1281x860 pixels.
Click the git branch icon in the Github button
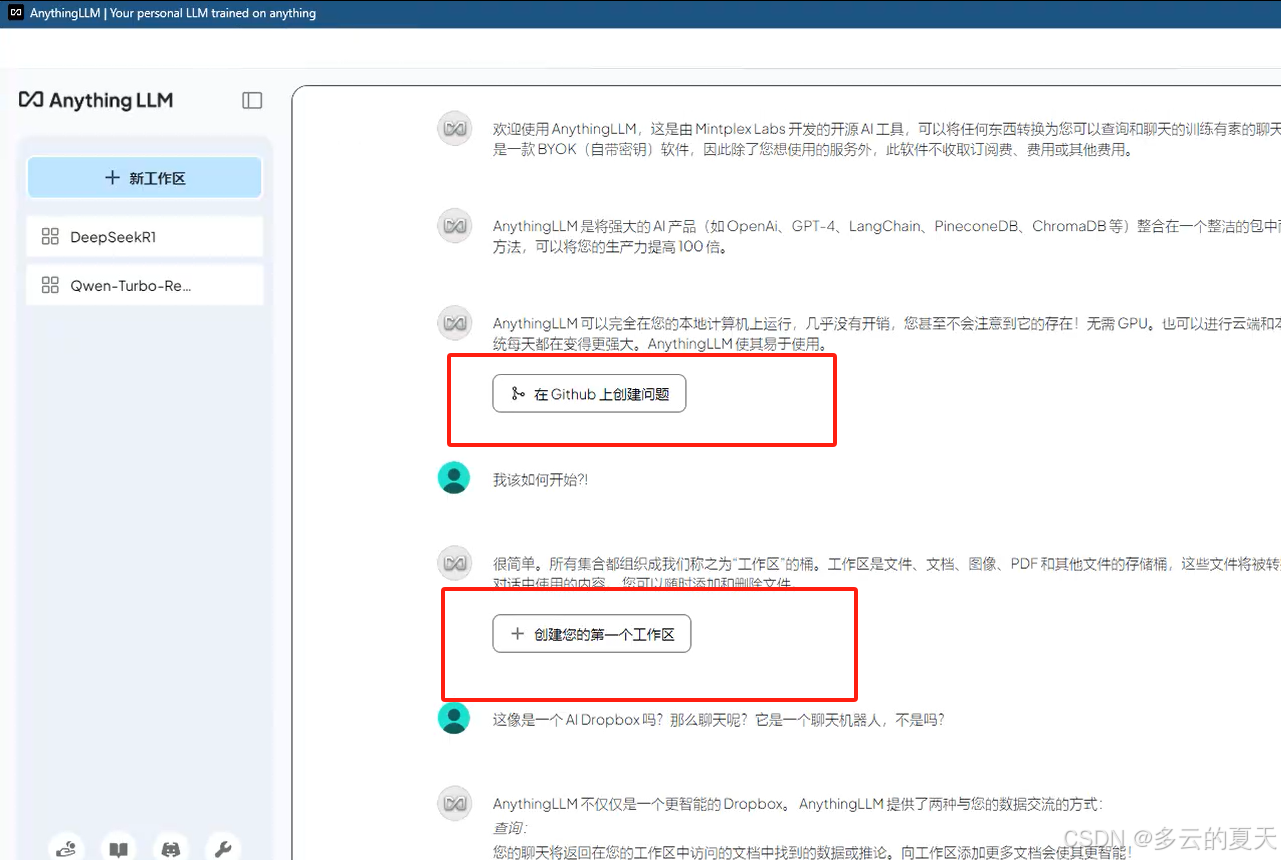pos(518,394)
